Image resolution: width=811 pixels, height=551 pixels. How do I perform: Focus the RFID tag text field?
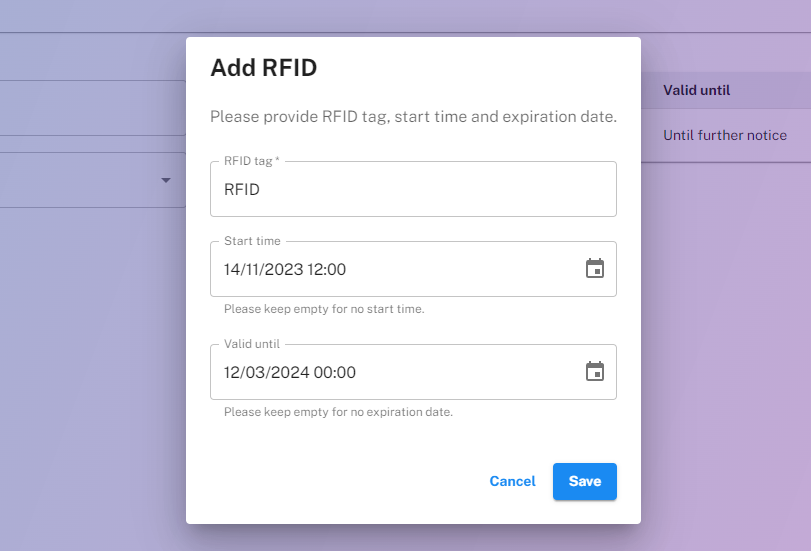(412, 189)
